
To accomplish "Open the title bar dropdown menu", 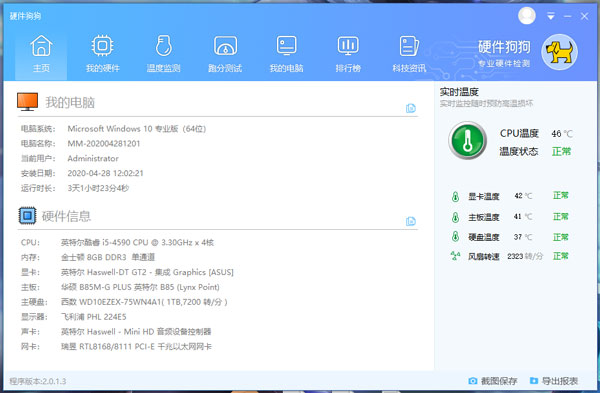I will point(551,16).
